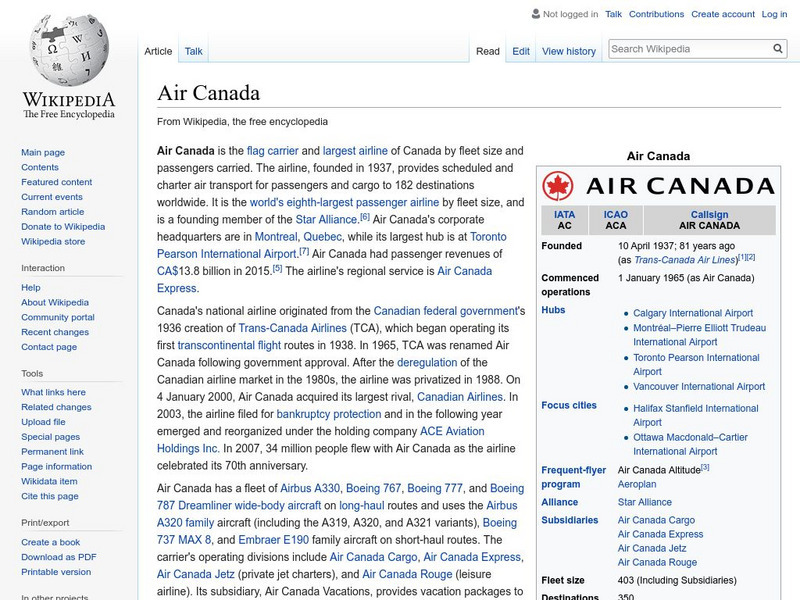
Task: Open the Montreal link
Action: [276, 237]
